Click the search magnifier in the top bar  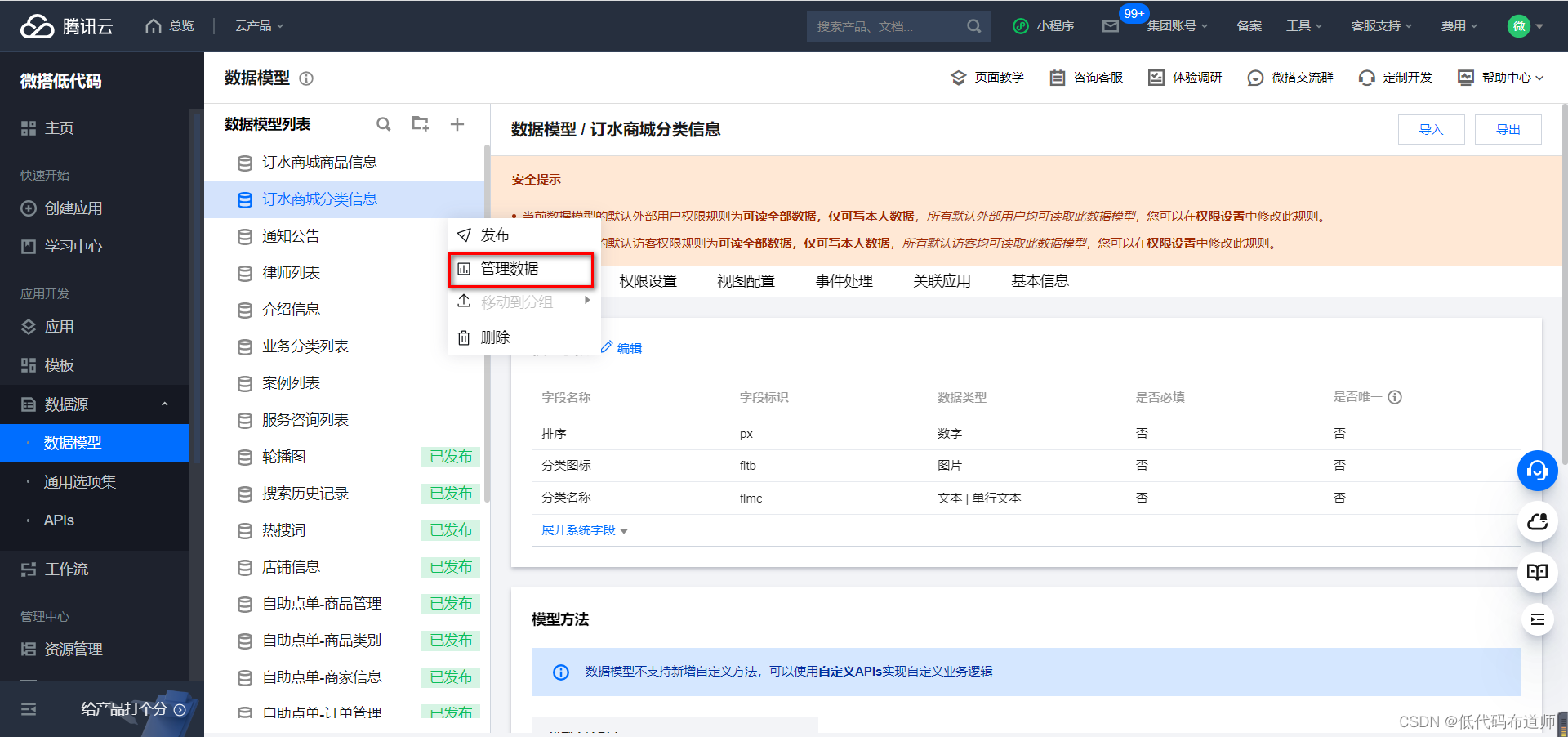(x=973, y=26)
